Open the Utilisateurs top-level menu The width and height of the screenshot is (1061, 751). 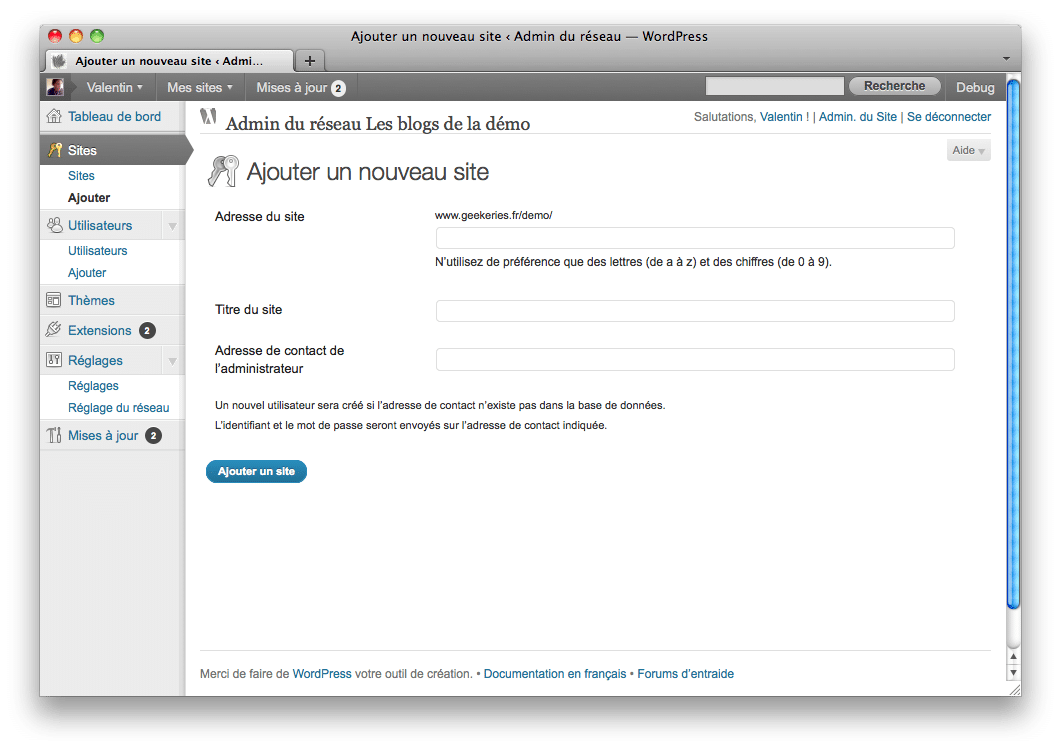100,225
